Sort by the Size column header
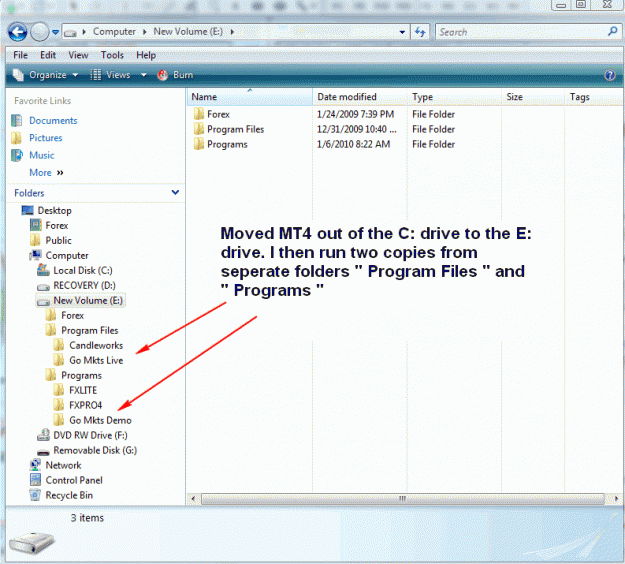This screenshot has height=564, width=625. (533, 97)
